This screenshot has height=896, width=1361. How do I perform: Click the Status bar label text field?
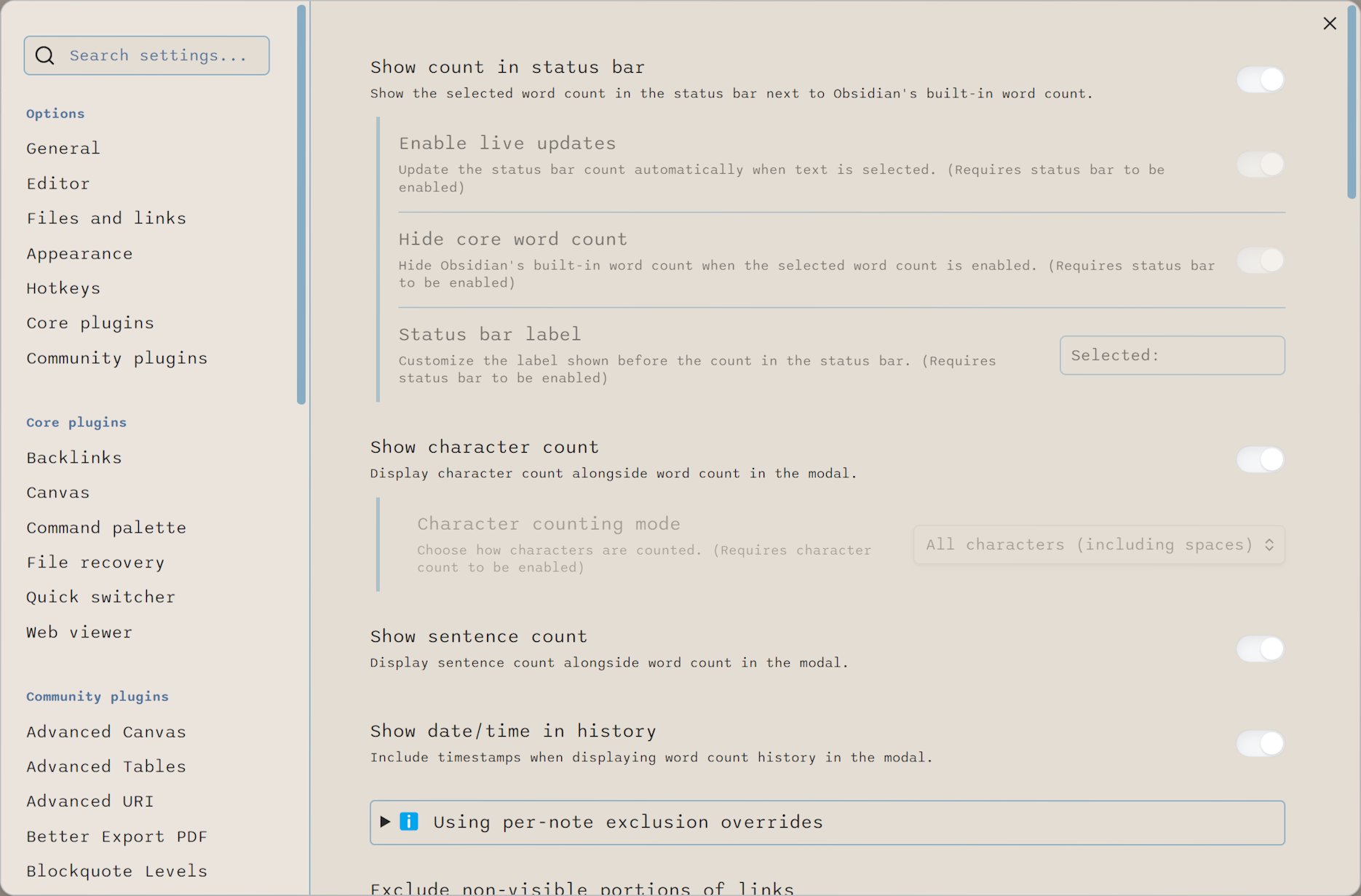(1172, 355)
